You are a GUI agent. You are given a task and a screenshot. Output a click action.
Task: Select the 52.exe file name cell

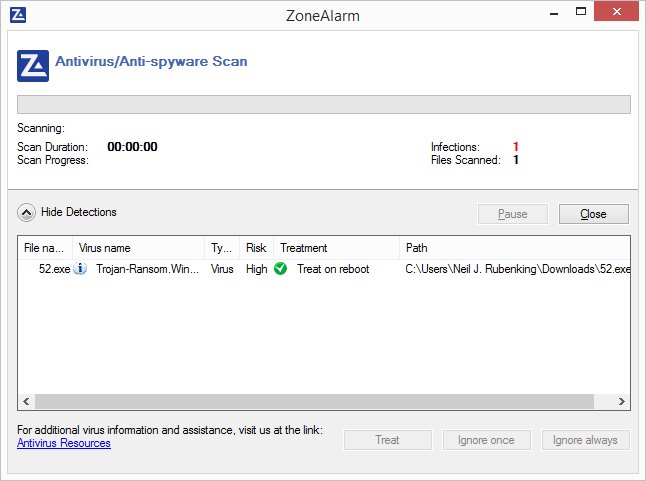tap(54, 269)
